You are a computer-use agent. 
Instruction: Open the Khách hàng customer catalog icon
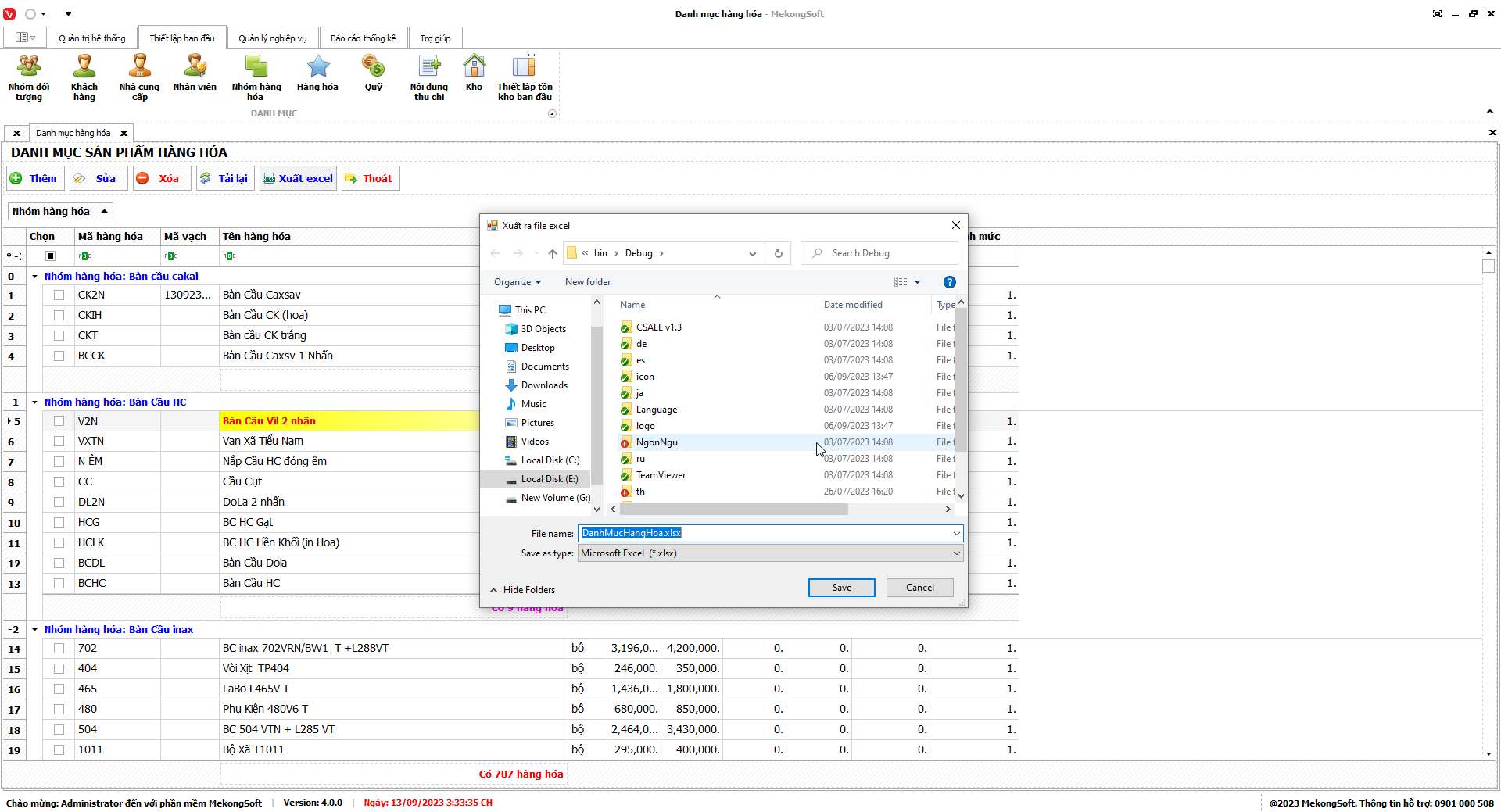(x=84, y=77)
